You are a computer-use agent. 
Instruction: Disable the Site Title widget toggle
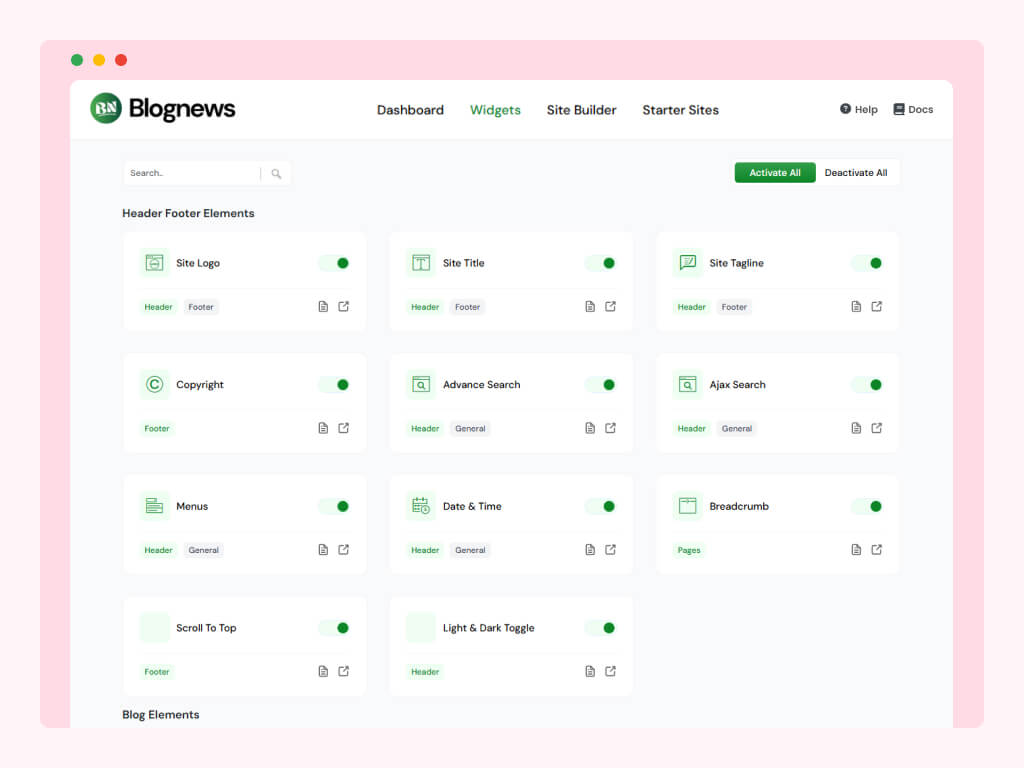601,263
